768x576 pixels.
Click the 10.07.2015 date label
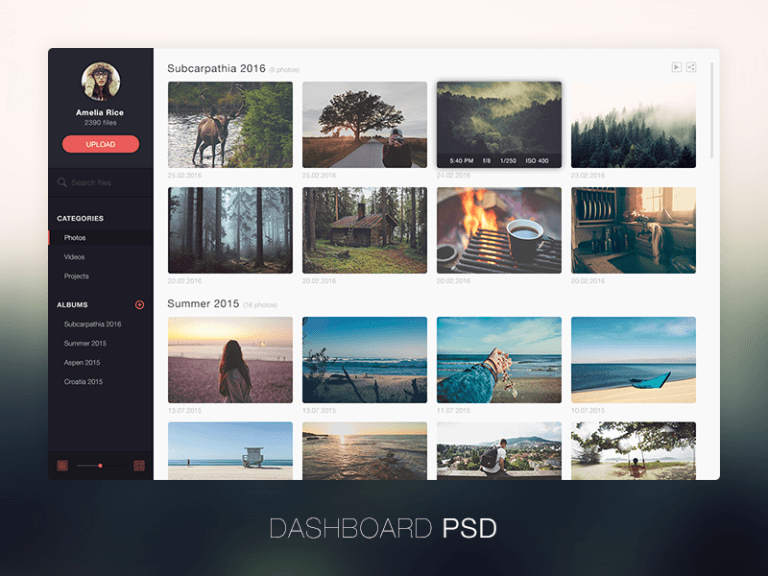click(x=588, y=410)
